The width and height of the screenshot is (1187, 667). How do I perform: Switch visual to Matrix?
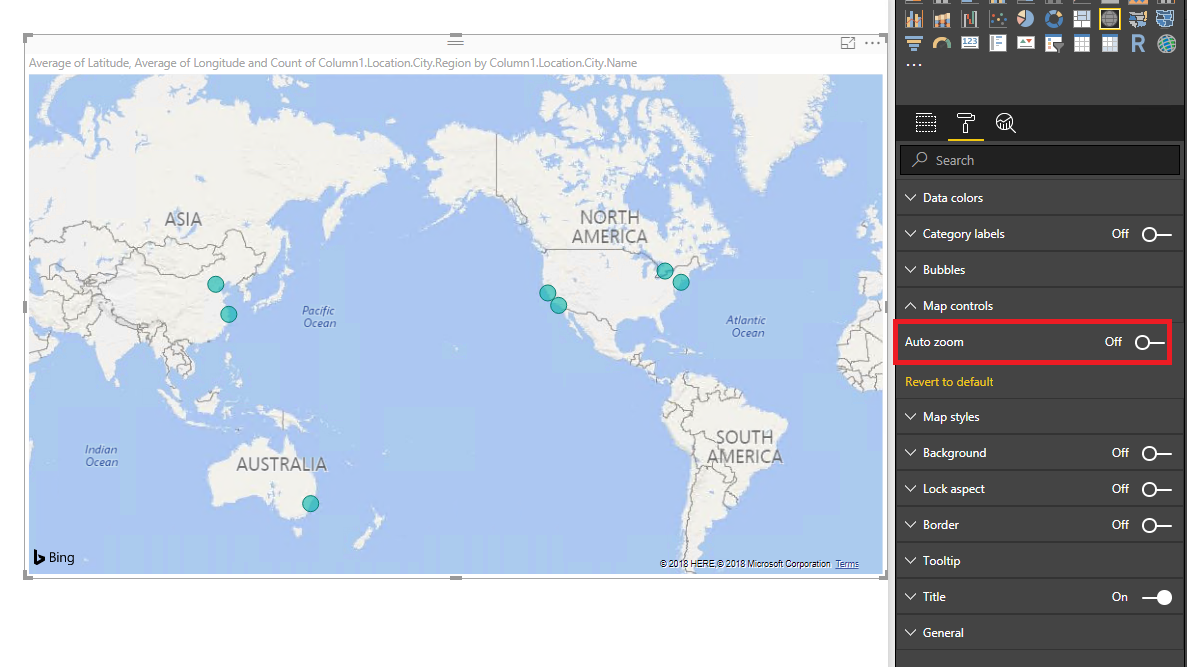1110,44
